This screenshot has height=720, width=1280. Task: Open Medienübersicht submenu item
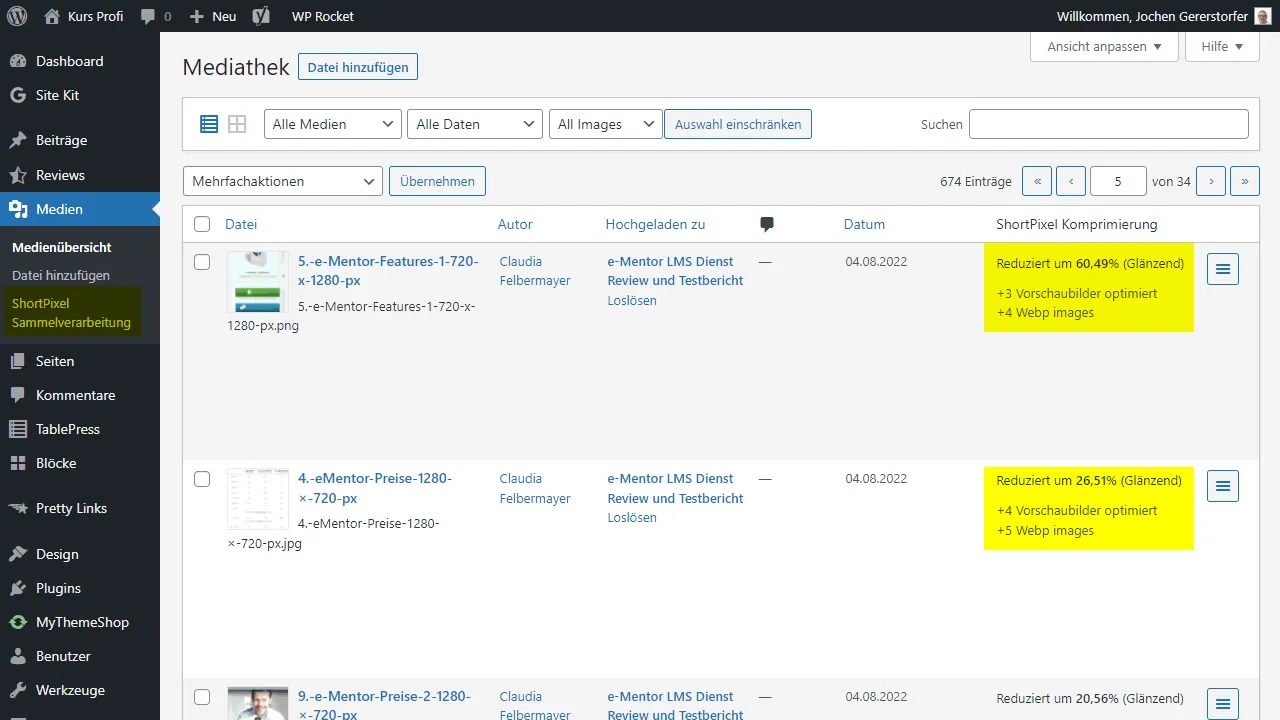(62, 247)
